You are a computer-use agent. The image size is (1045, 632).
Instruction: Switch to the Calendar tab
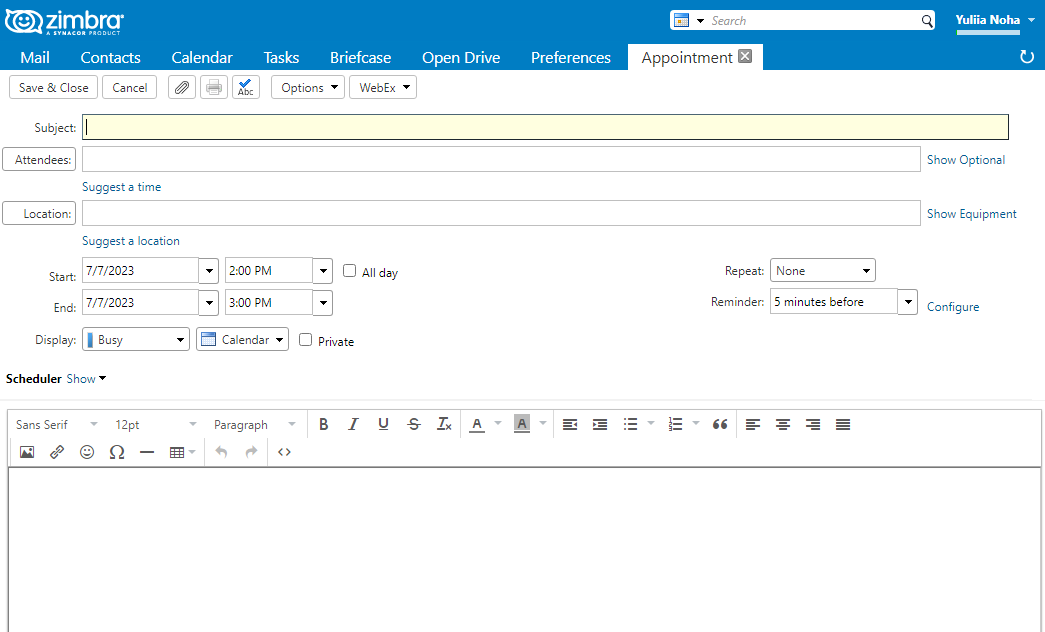[202, 57]
